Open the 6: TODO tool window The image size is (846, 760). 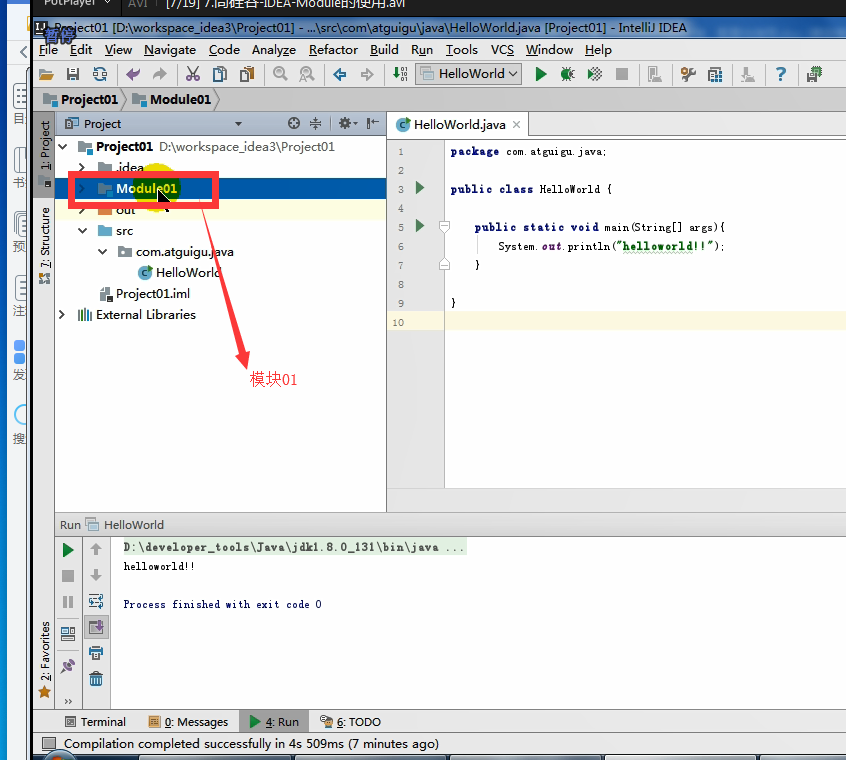pos(351,722)
